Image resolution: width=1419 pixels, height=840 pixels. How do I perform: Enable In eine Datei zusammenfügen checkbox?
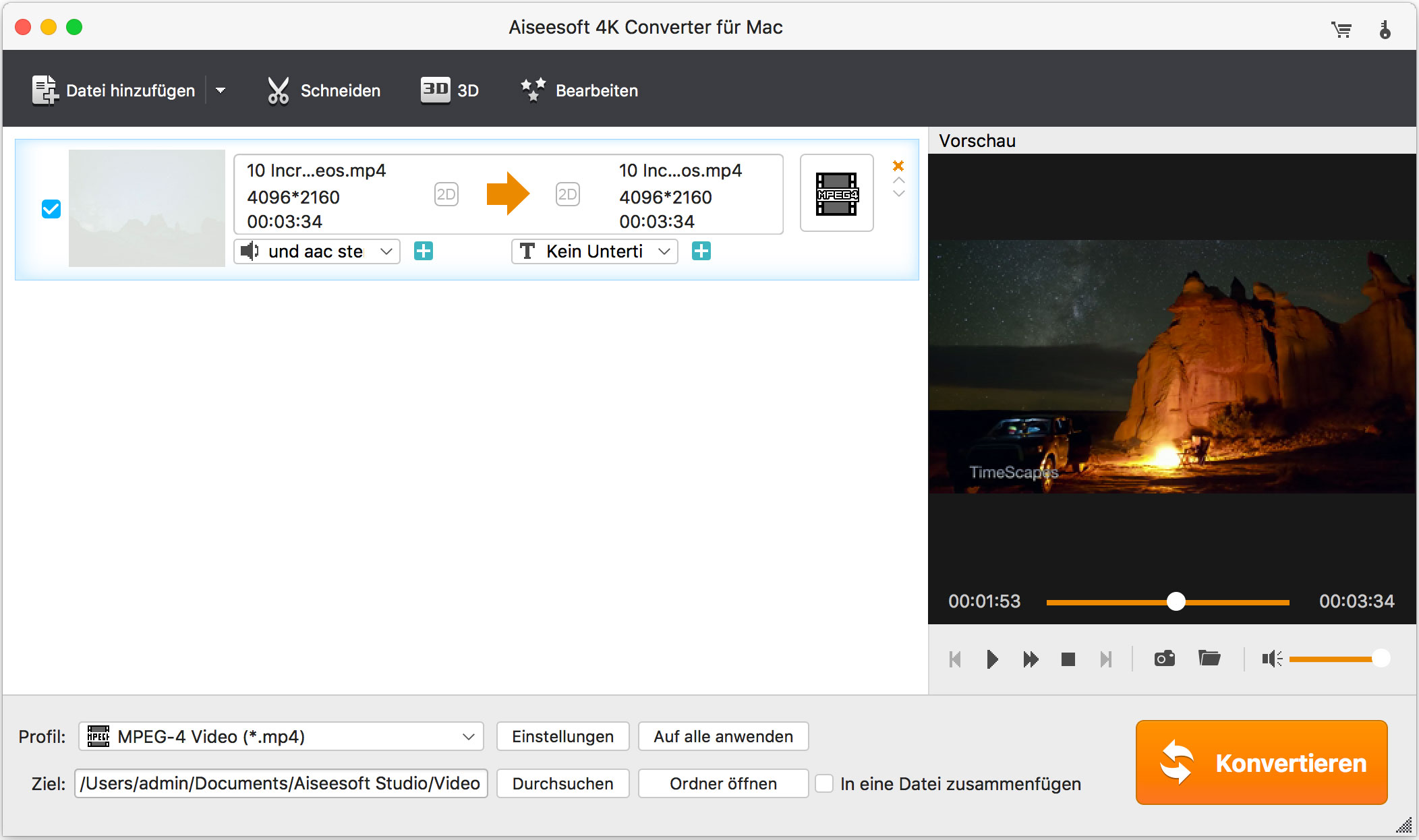click(824, 783)
